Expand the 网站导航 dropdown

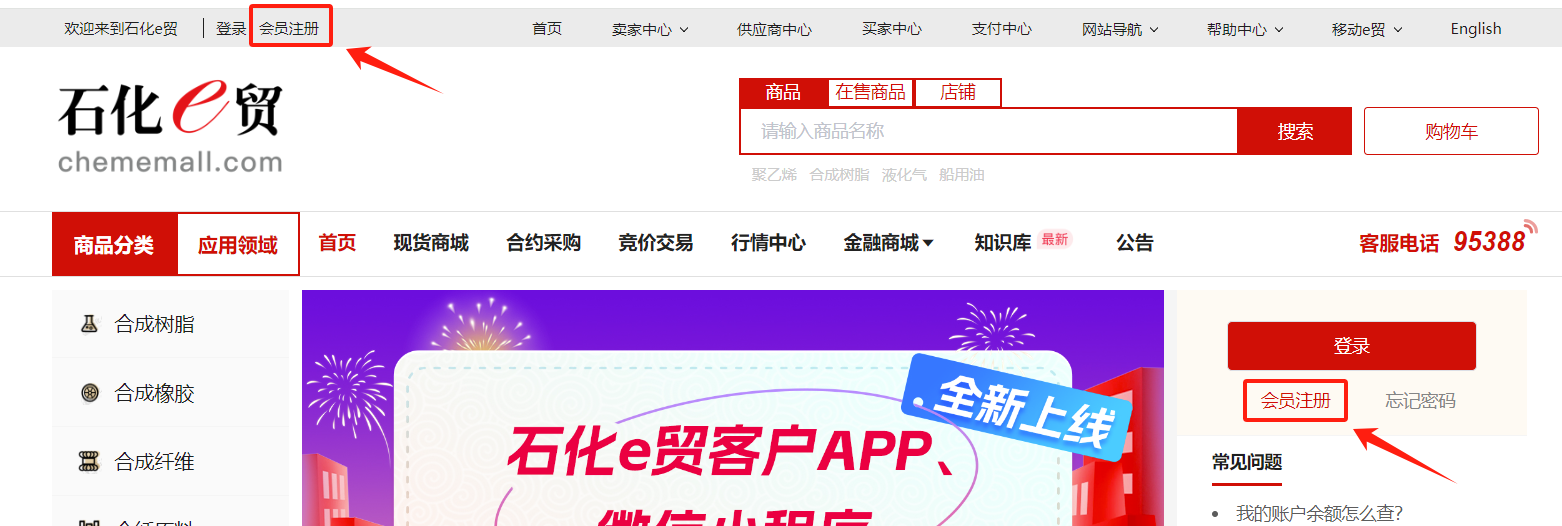tap(1121, 29)
